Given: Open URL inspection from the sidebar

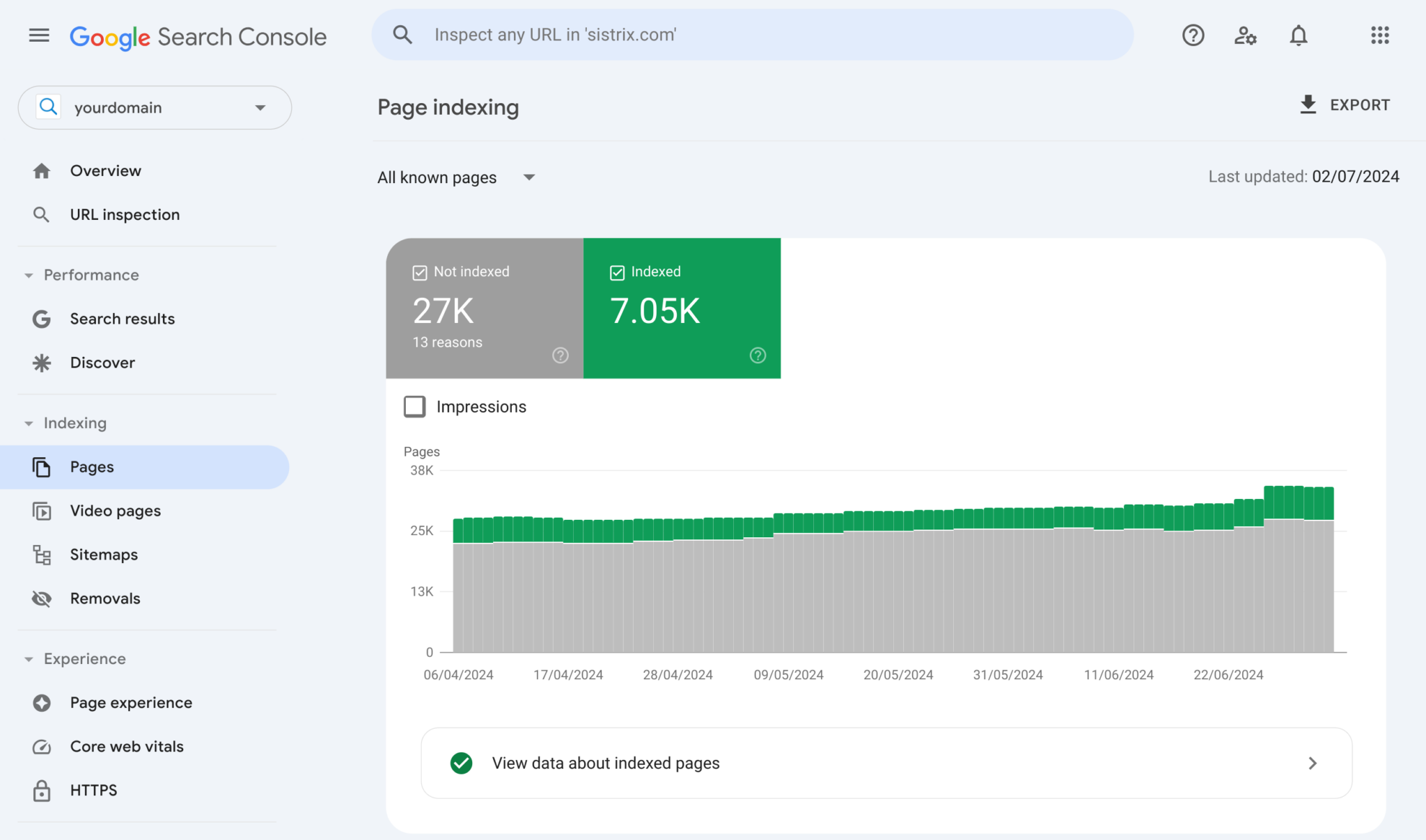Looking at the screenshot, I should (125, 214).
